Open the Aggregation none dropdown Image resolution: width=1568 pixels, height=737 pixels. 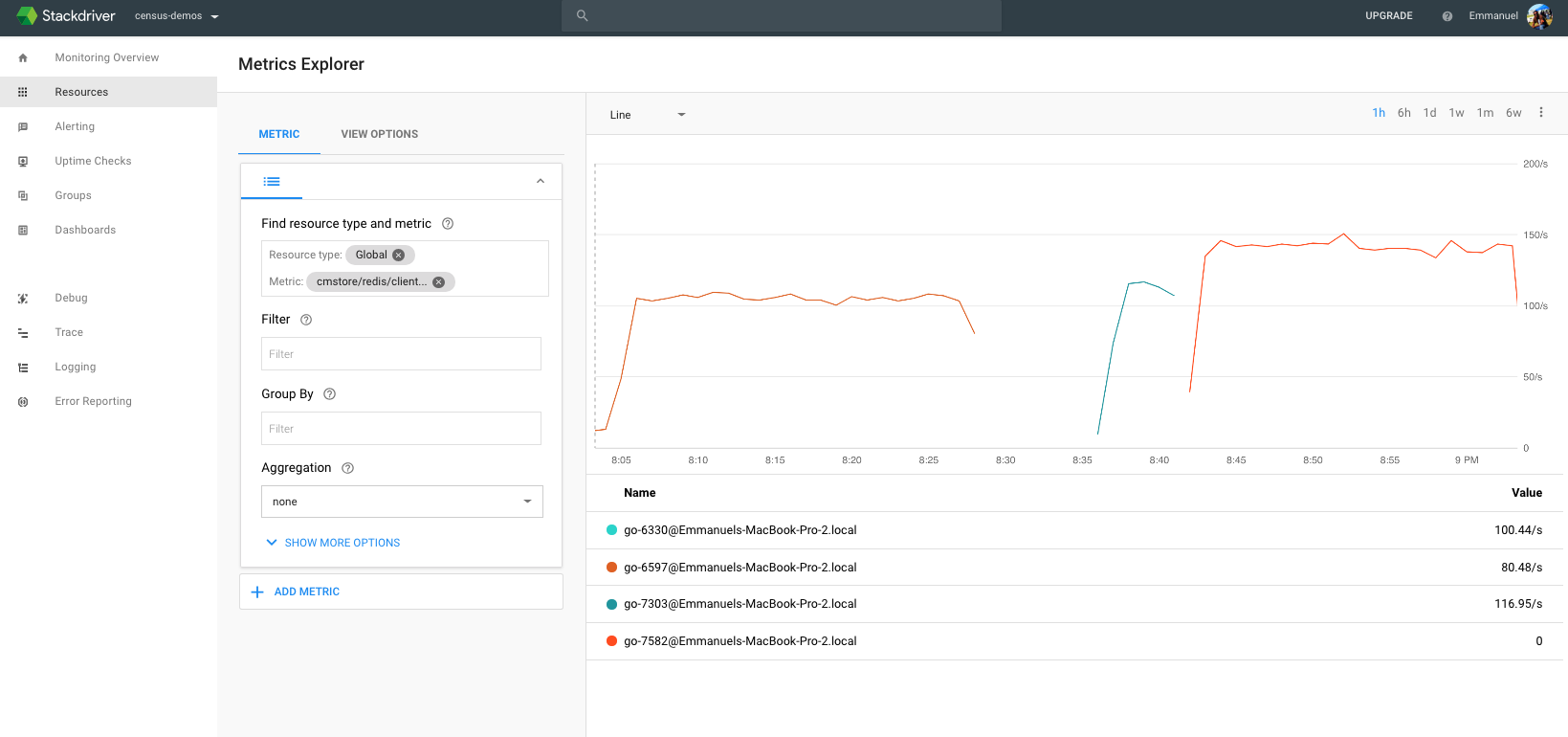tap(402, 502)
